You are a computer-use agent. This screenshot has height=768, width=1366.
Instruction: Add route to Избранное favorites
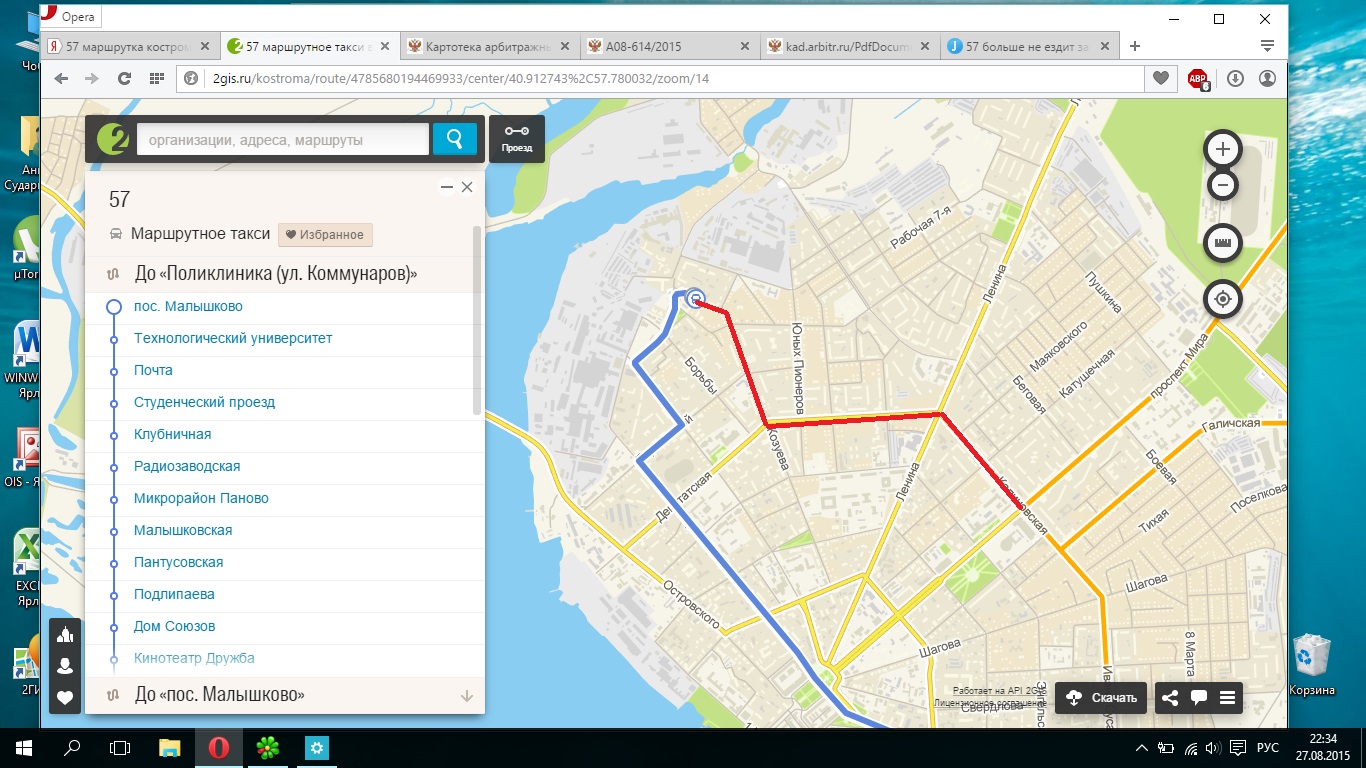coord(325,235)
